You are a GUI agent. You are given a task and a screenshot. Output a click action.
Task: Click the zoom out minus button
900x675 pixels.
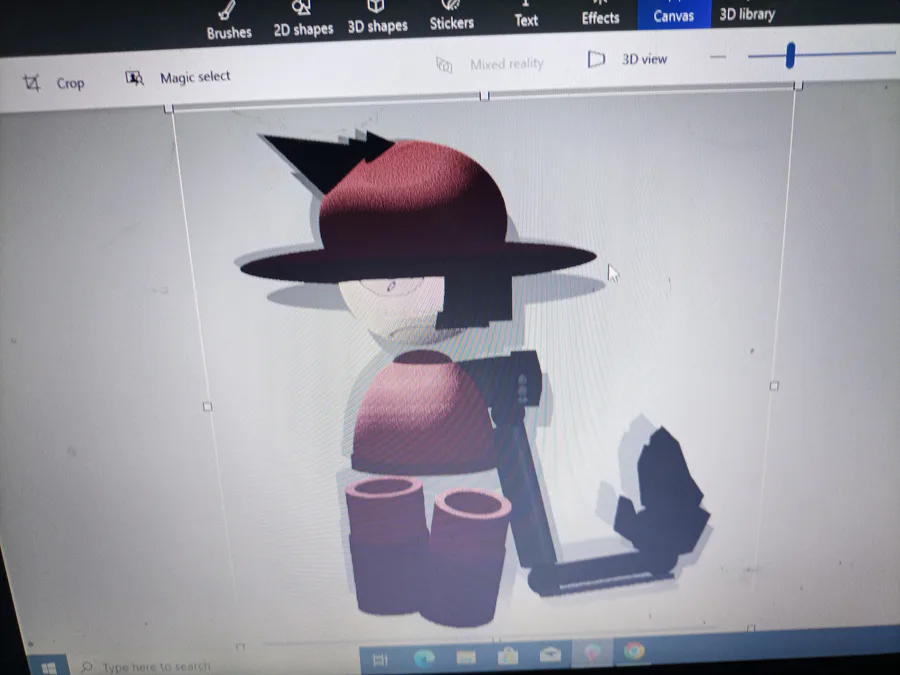point(717,57)
